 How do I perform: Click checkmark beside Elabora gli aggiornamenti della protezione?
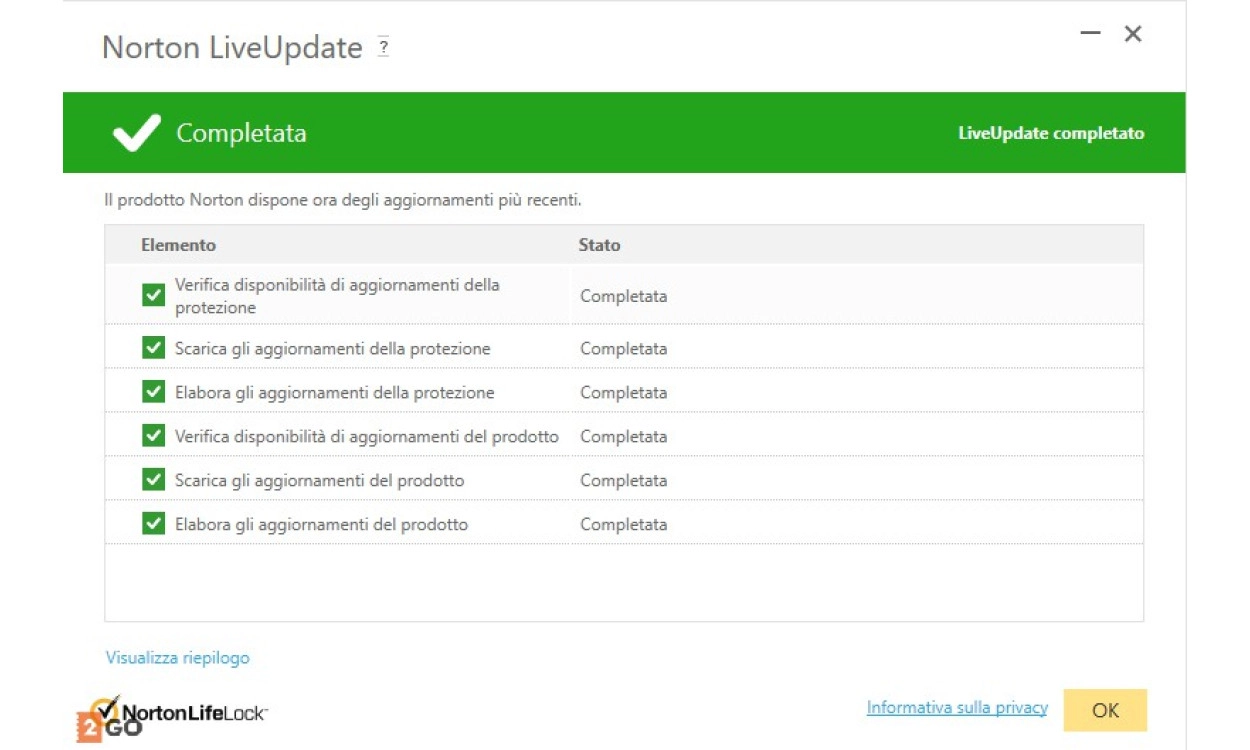point(153,392)
